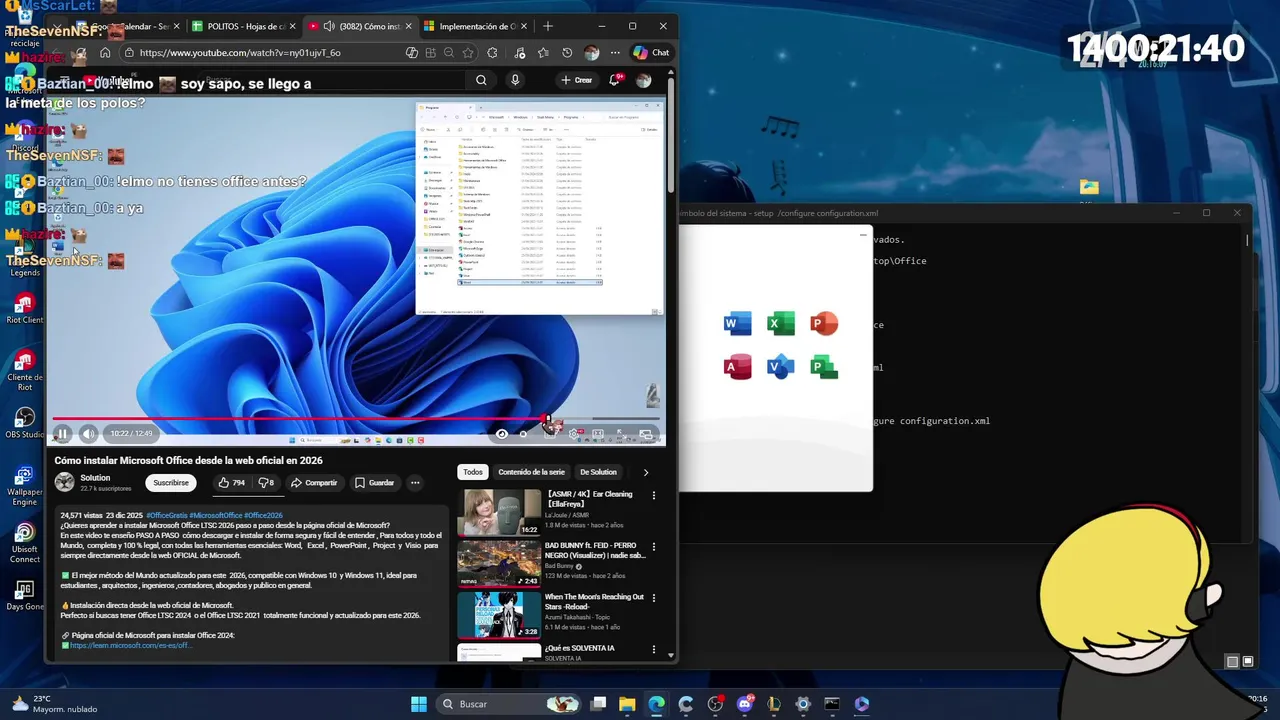Dislike the video showing 8 dislikes
The image size is (1280, 720).
tap(266, 482)
